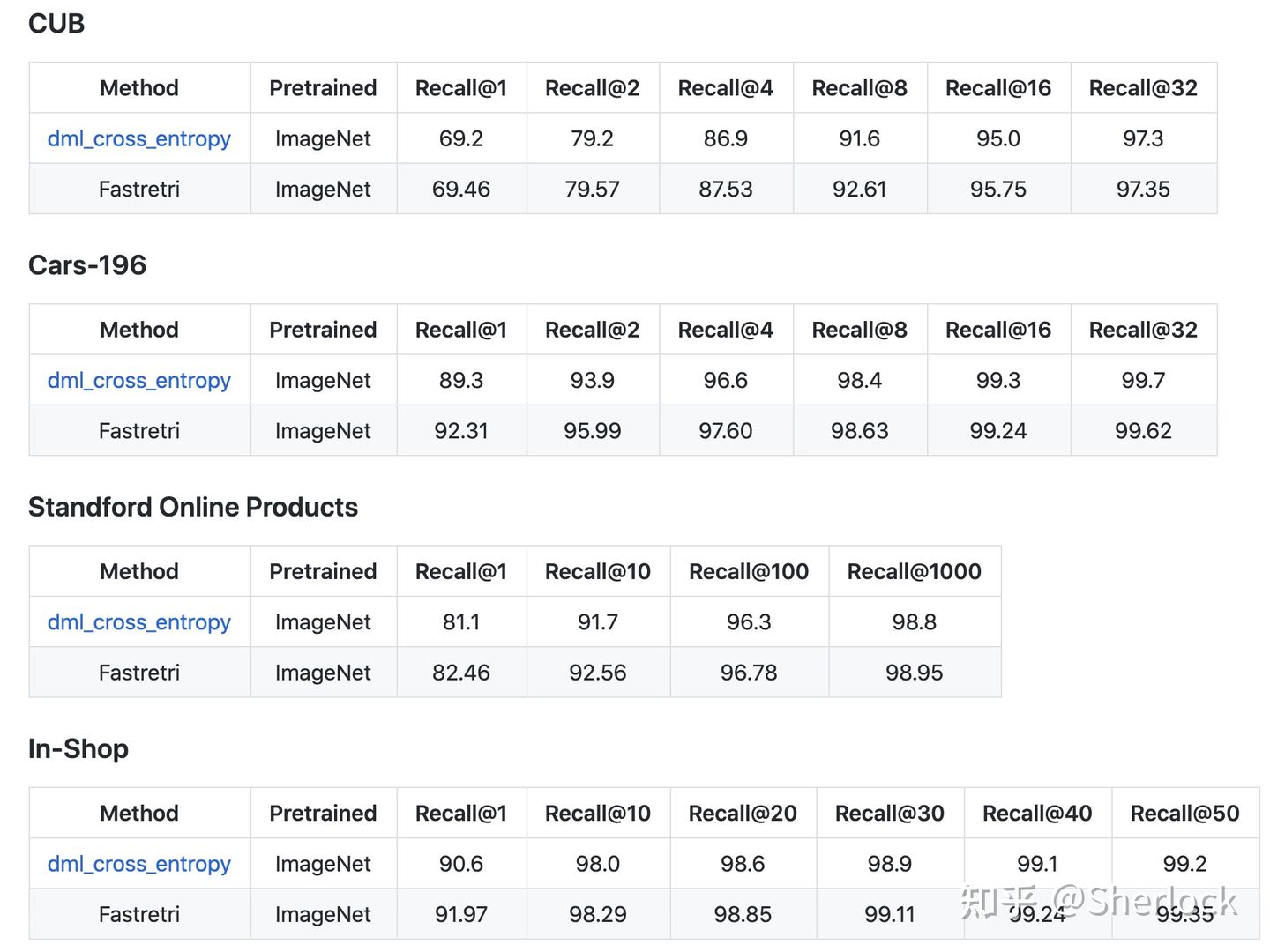
Task: Click Recall@32 header in CUB table
Action: coord(1143,88)
